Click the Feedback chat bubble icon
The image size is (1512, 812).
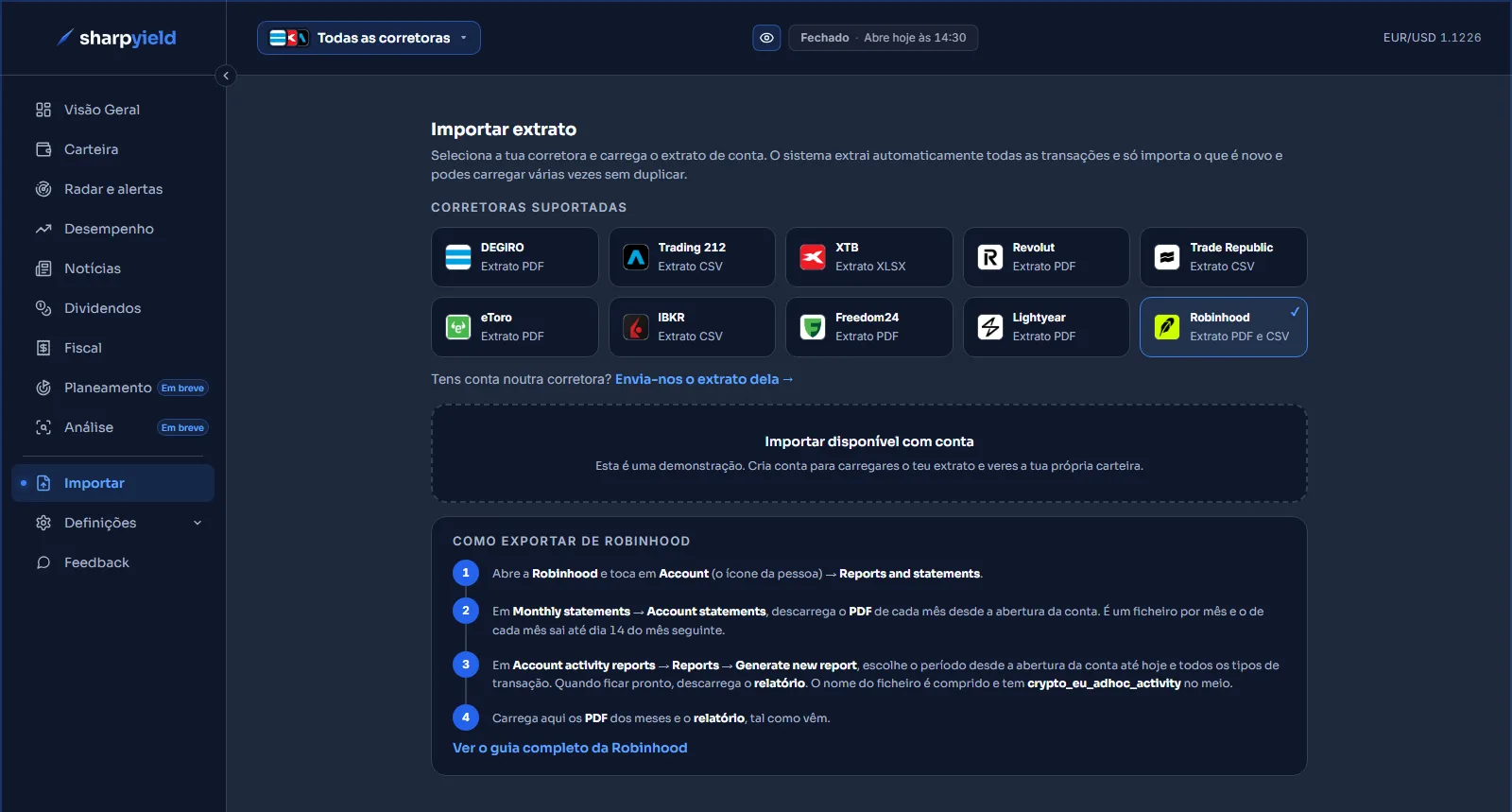[x=43, y=562]
